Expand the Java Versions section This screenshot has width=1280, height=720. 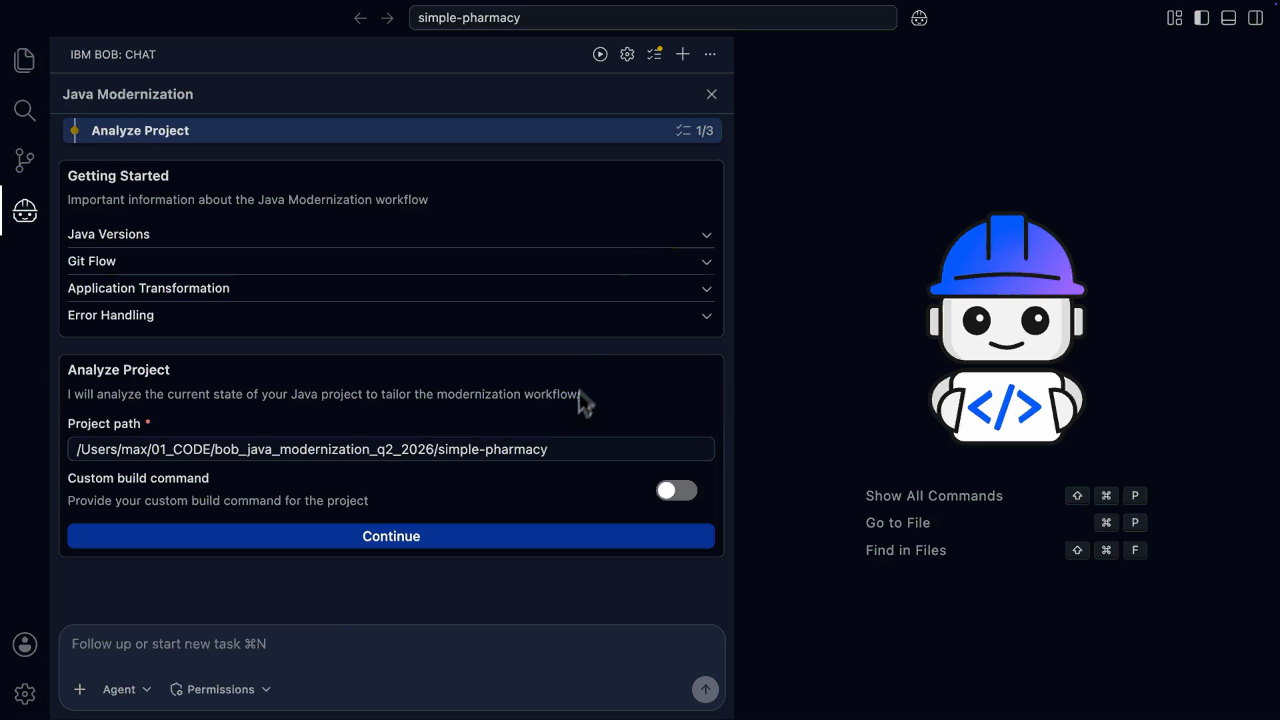click(390, 234)
